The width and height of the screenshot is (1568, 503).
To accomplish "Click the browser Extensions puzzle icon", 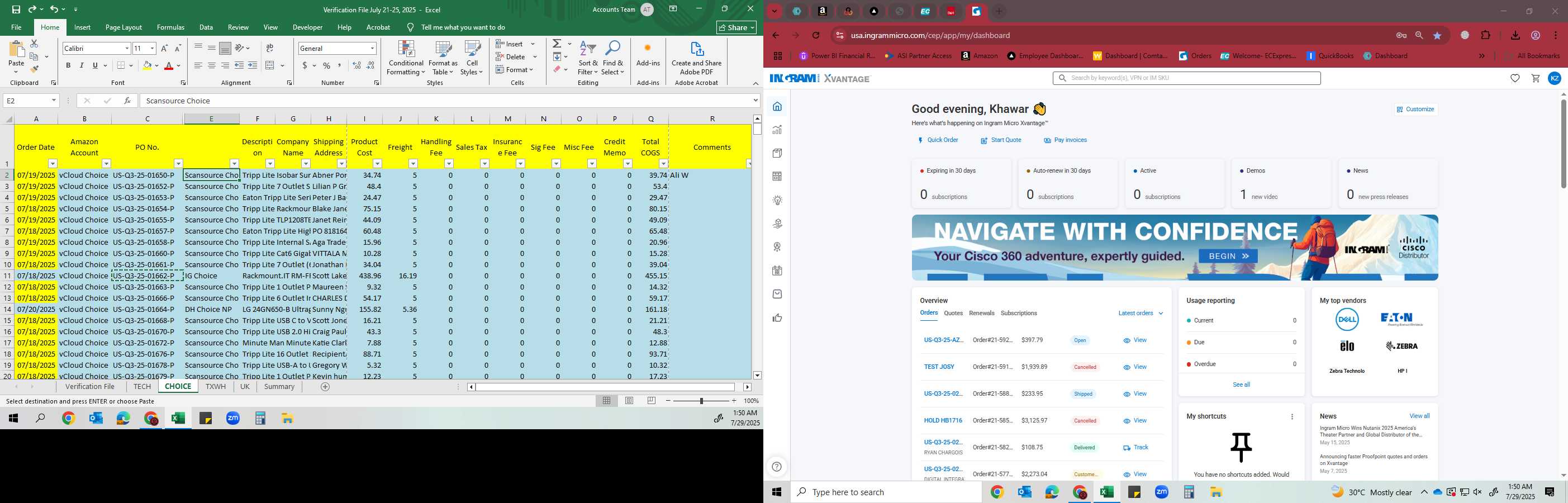I will click(1486, 35).
